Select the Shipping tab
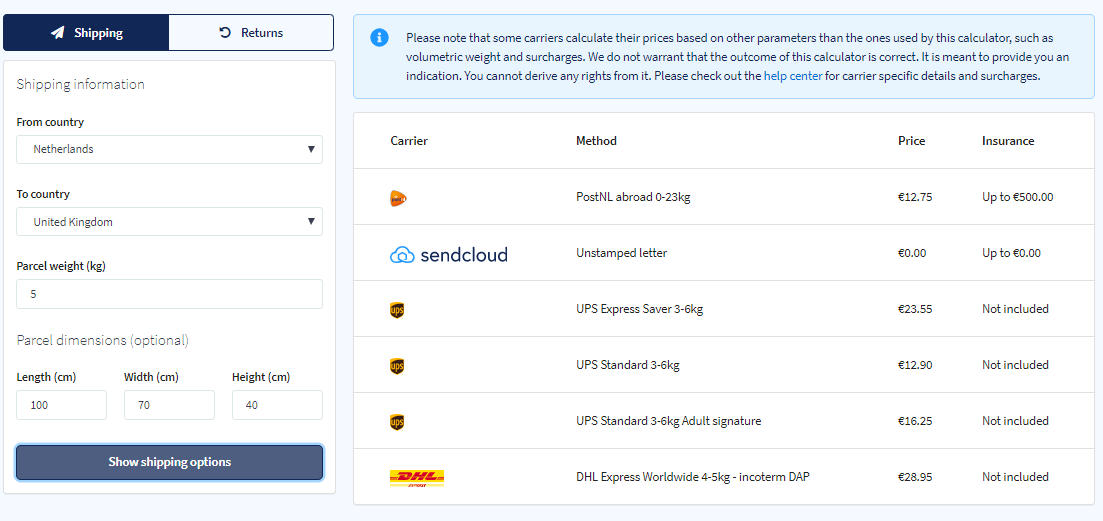This screenshot has width=1103, height=521. pyautogui.click(x=87, y=32)
